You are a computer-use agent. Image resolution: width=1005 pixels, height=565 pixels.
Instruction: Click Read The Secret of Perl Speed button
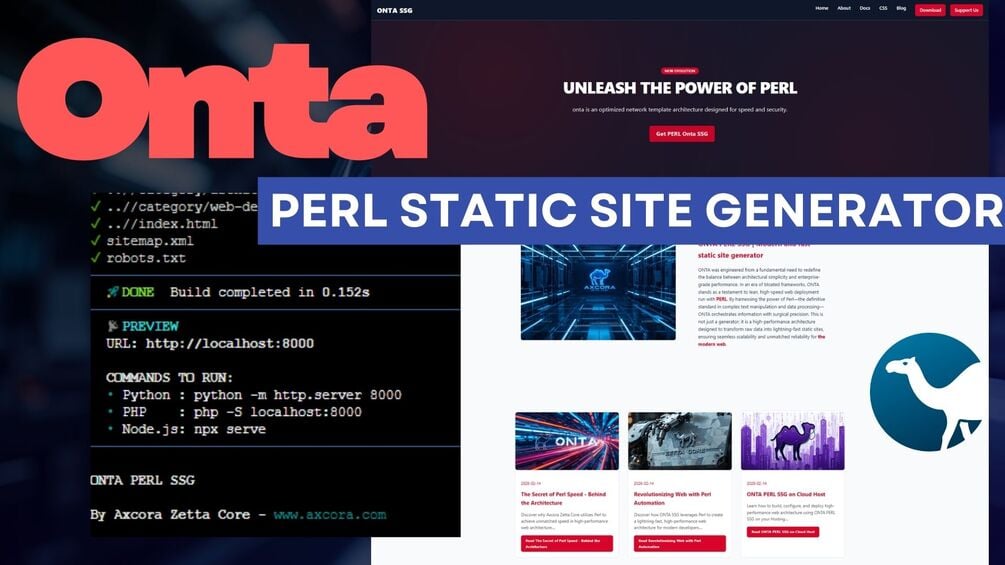[x=567, y=543]
